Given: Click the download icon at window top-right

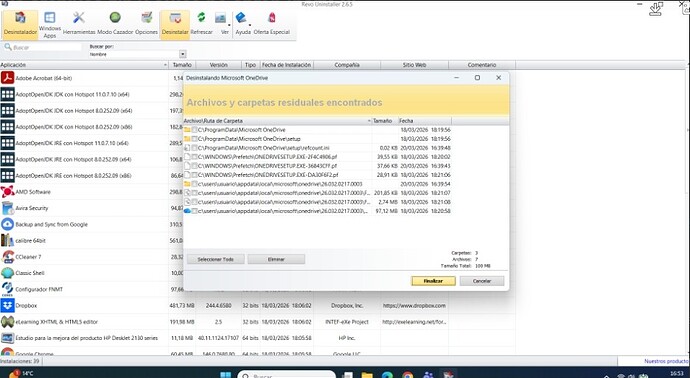Looking at the screenshot, I should (x=656, y=9).
